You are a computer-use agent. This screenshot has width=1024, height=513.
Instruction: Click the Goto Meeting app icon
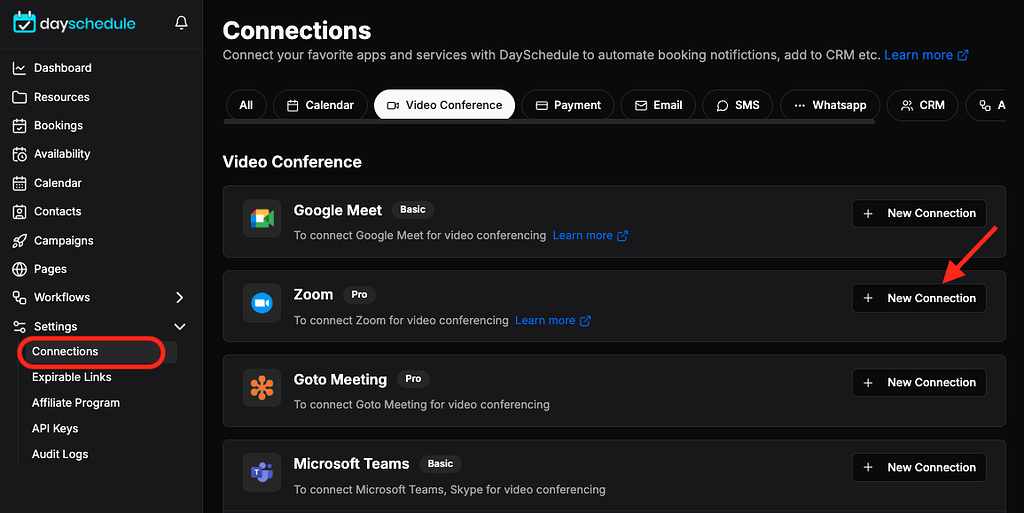tap(262, 387)
